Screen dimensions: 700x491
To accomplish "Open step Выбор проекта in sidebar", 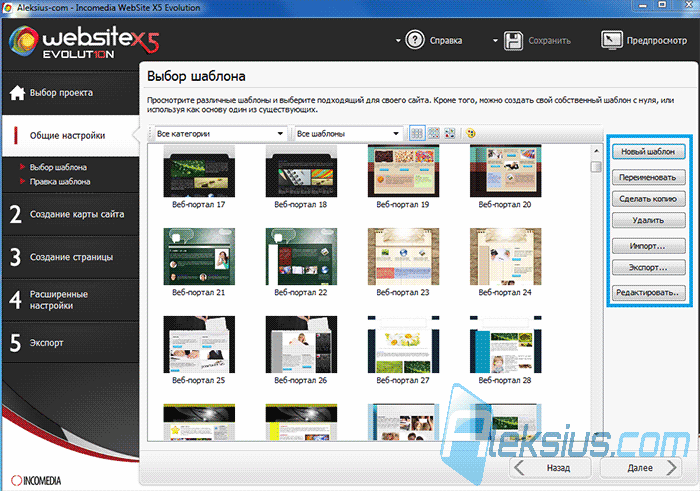I will pyautogui.click(x=71, y=93).
